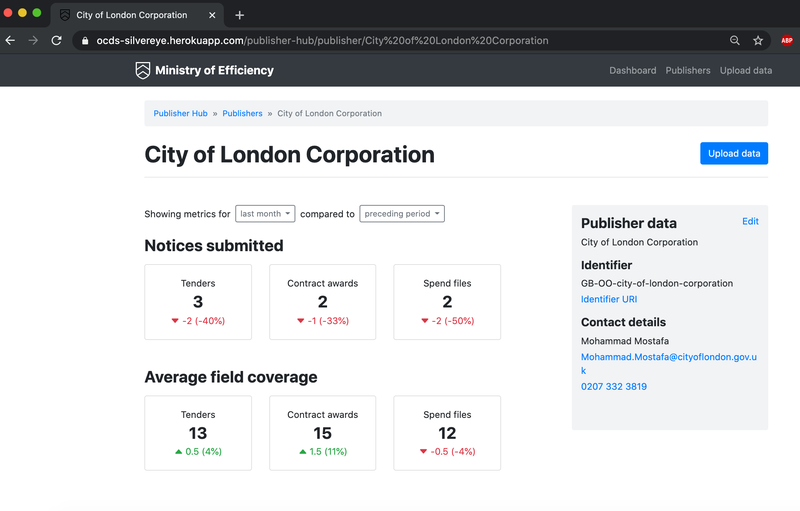The height and width of the screenshot is (511, 800).
Task: Click Contract awards card under Notices submitted
Action: pyautogui.click(x=322, y=302)
